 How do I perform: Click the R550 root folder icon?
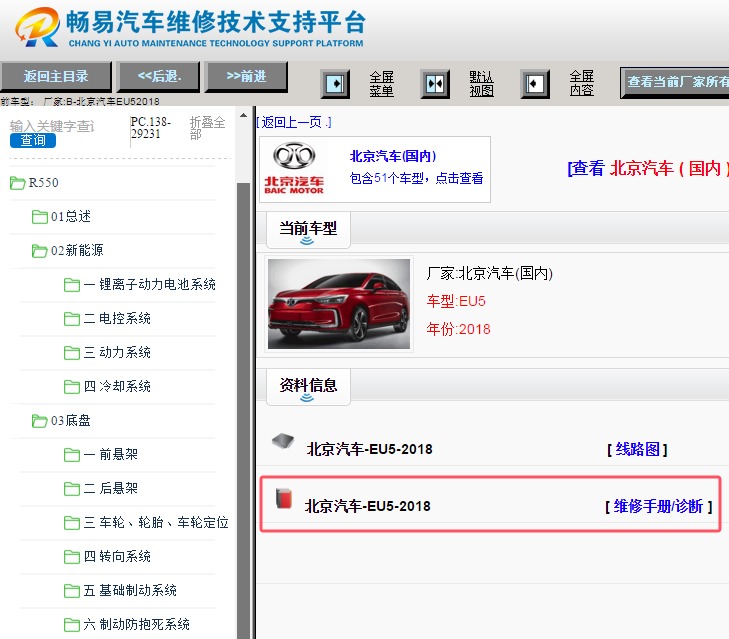[x=18, y=183]
